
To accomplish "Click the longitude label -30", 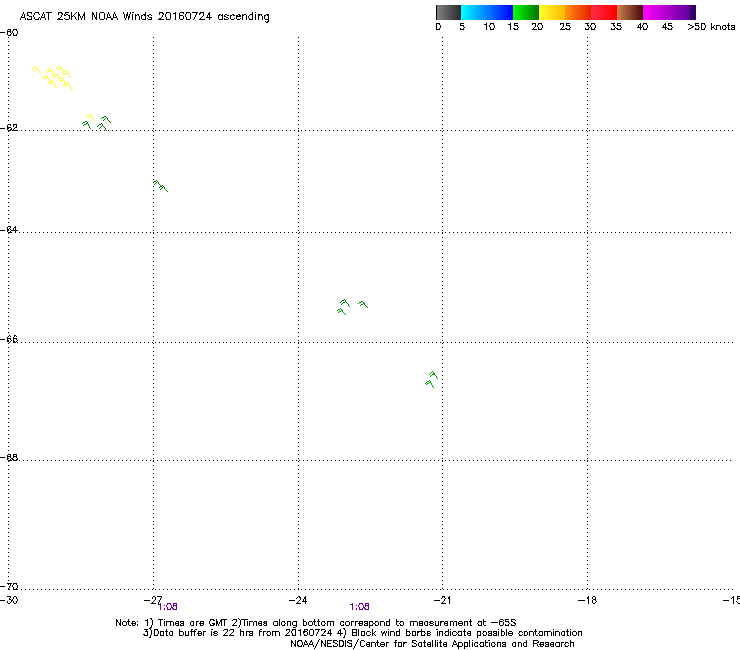I will [9, 600].
